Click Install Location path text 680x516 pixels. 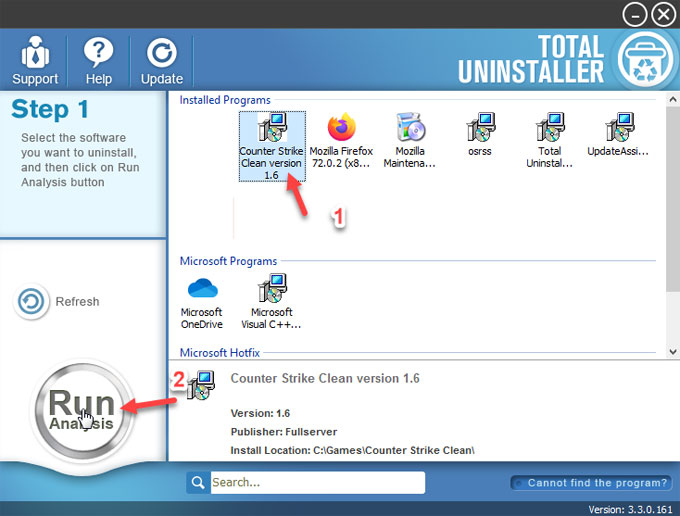pyautogui.click(x=352, y=450)
